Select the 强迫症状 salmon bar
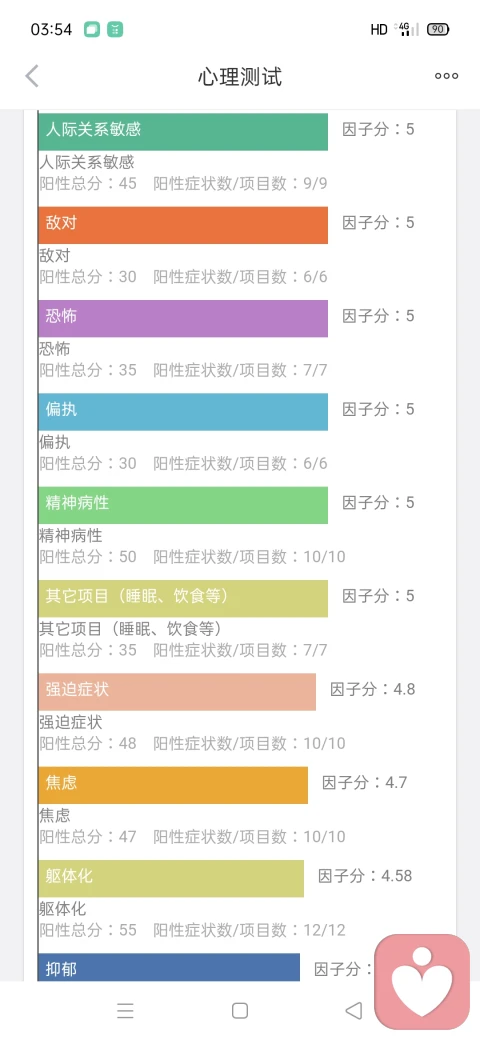The image size is (480, 1040). click(x=177, y=692)
